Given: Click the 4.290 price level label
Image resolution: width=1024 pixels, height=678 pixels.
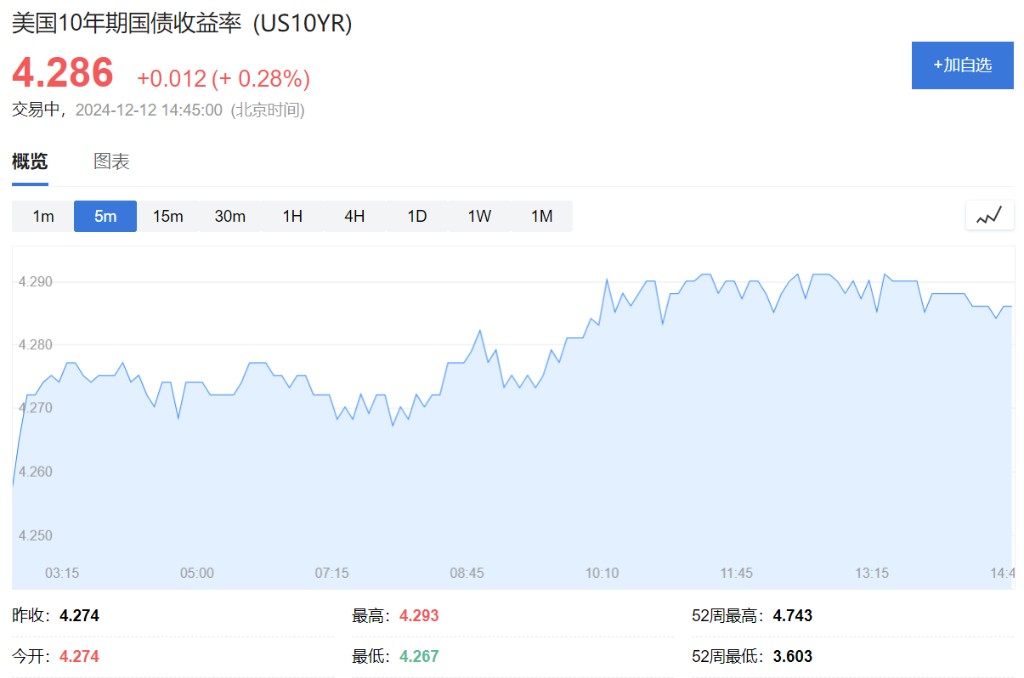Looking at the screenshot, I should click(x=35, y=282).
